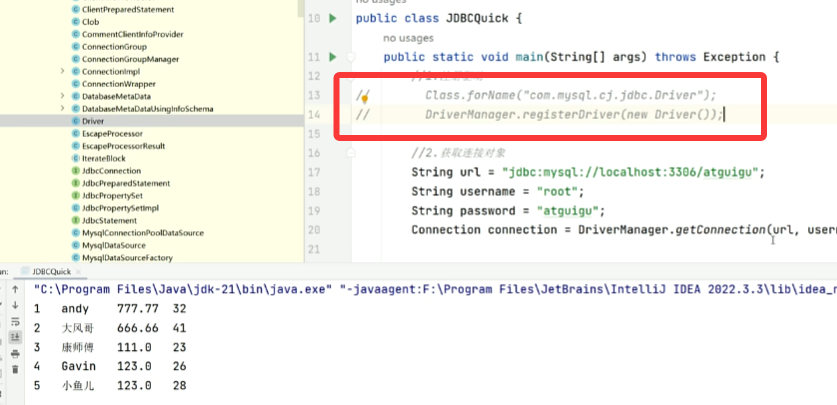This screenshot has height=405, width=837.
Task: Select MysqlConnectionPoolDataSource in the tree
Action: click(143, 233)
